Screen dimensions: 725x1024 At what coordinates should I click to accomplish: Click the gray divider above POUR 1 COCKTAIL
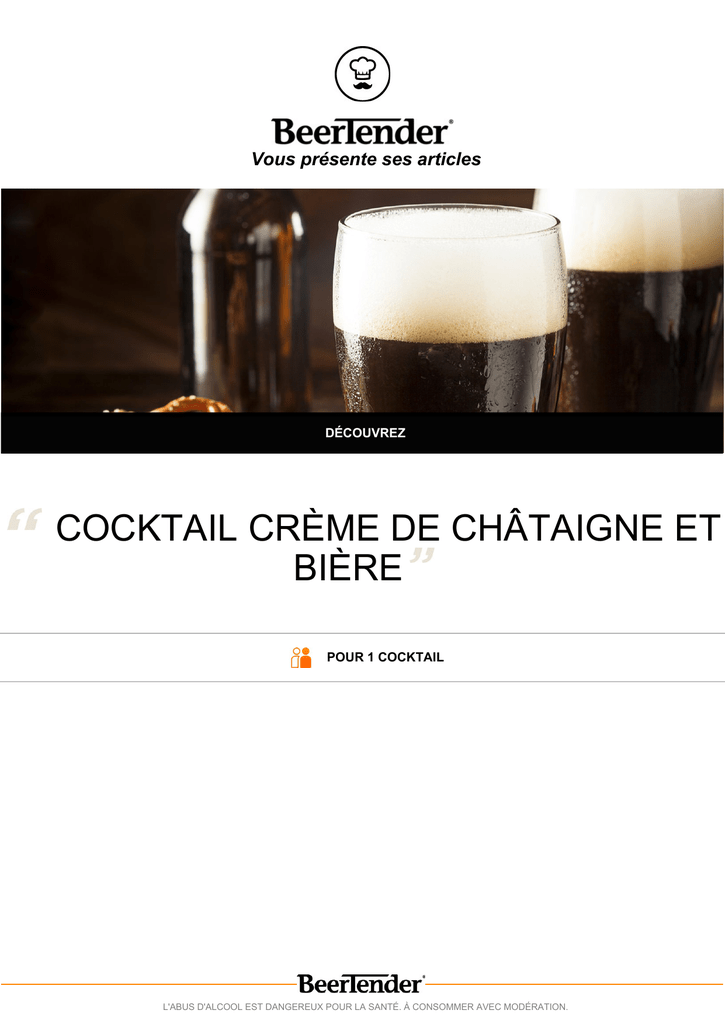click(x=362, y=633)
